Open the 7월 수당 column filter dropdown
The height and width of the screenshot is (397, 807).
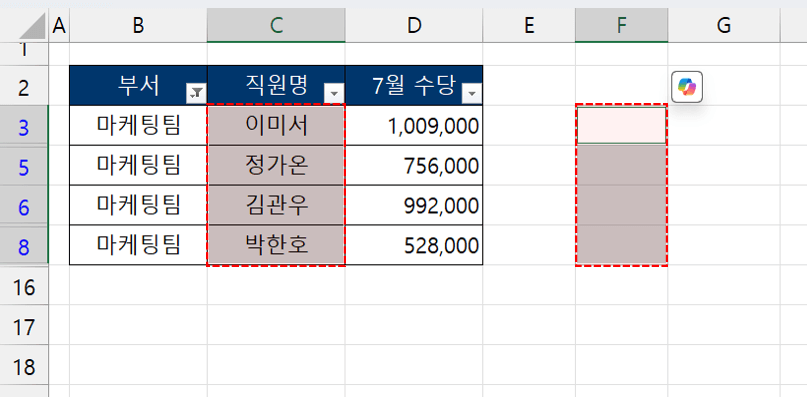(x=472, y=93)
